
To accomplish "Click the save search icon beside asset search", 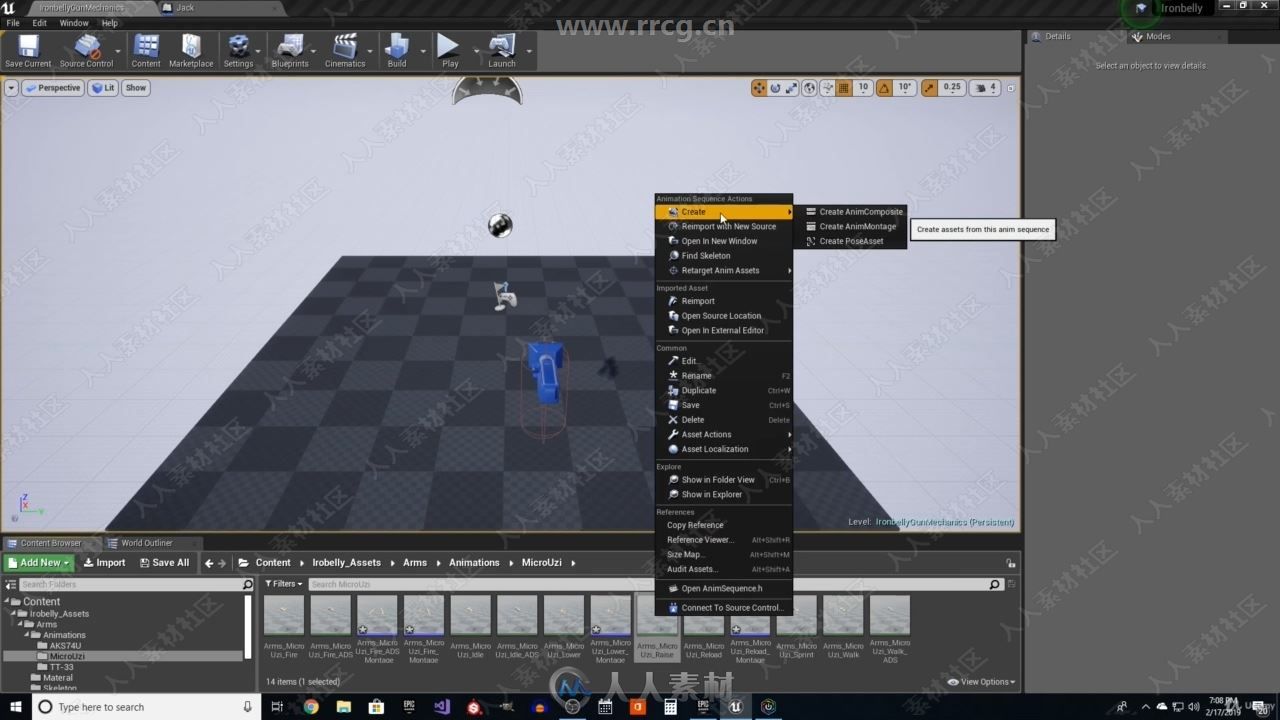I will tap(1010, 584).
